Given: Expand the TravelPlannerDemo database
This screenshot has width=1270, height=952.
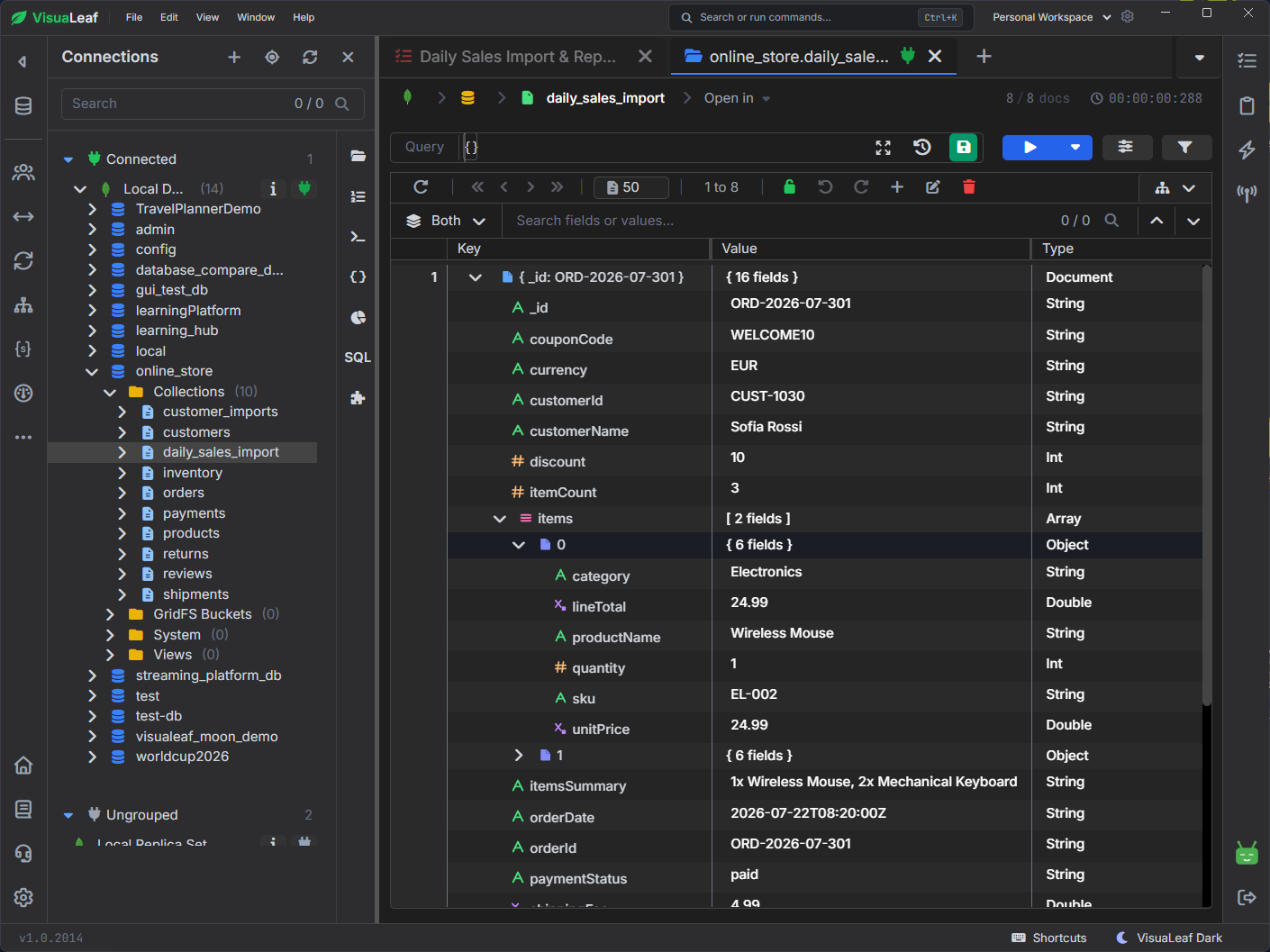Looking at the screenshot, I should [91, 209].
